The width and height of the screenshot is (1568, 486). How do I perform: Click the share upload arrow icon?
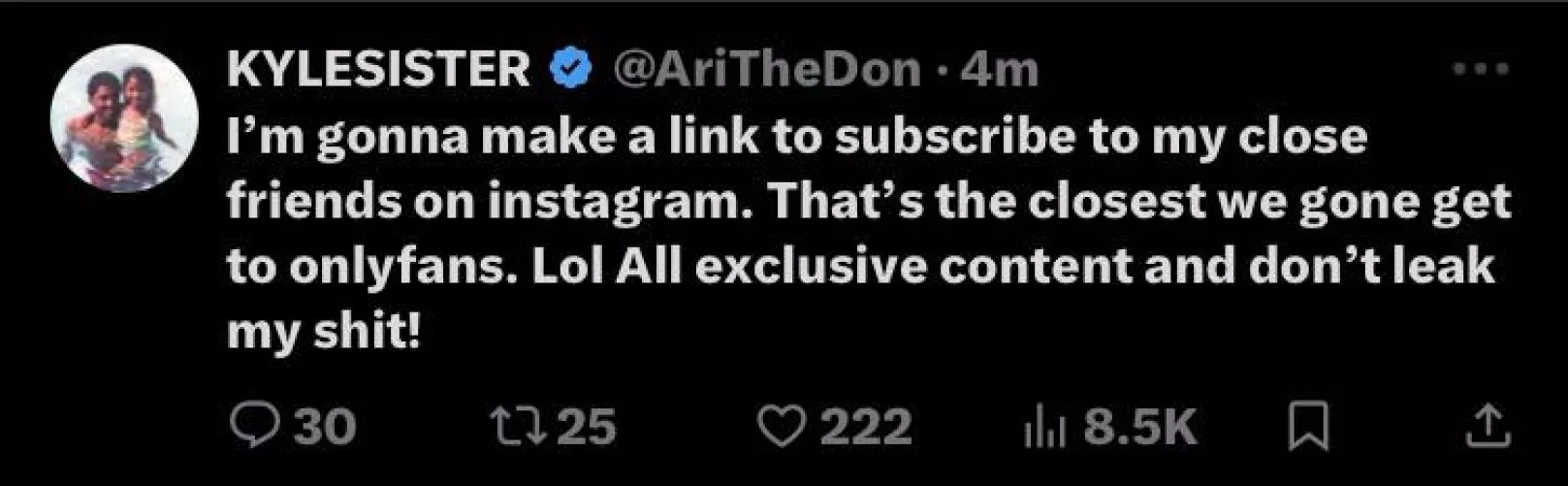pos(1487,427)
